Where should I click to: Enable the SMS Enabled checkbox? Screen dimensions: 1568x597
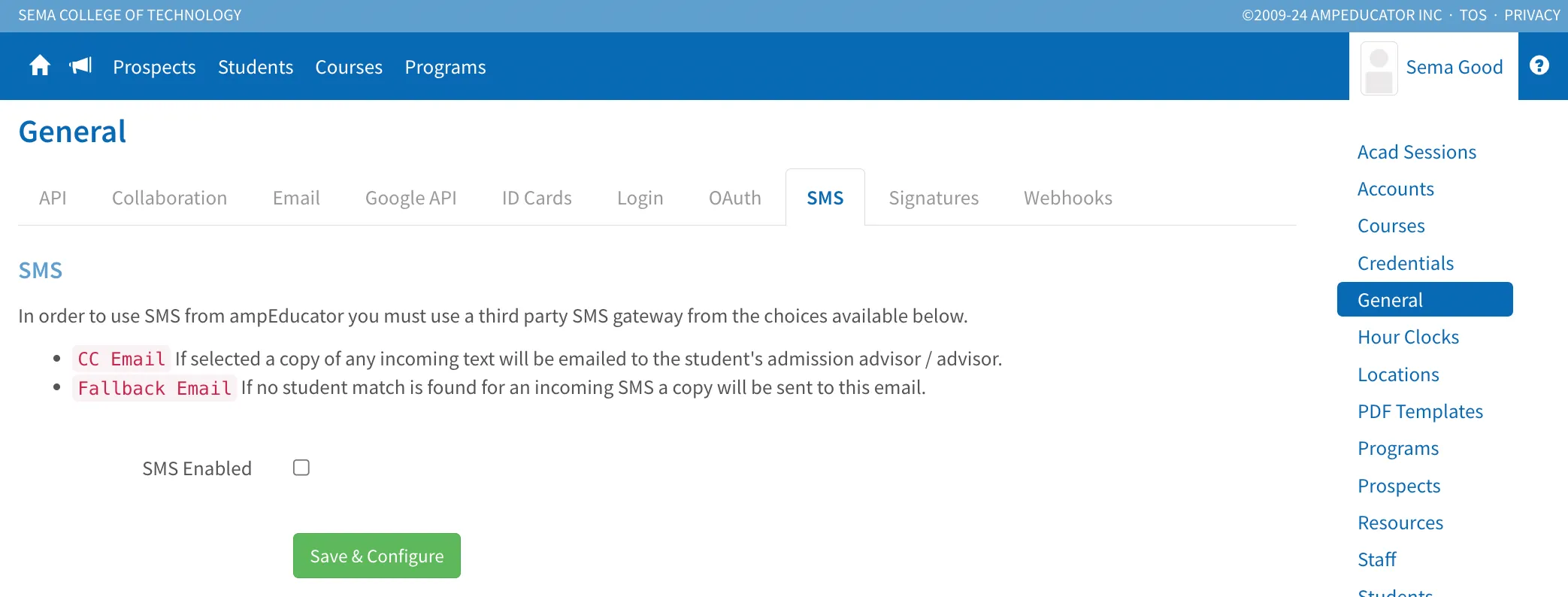click(301, 468)
